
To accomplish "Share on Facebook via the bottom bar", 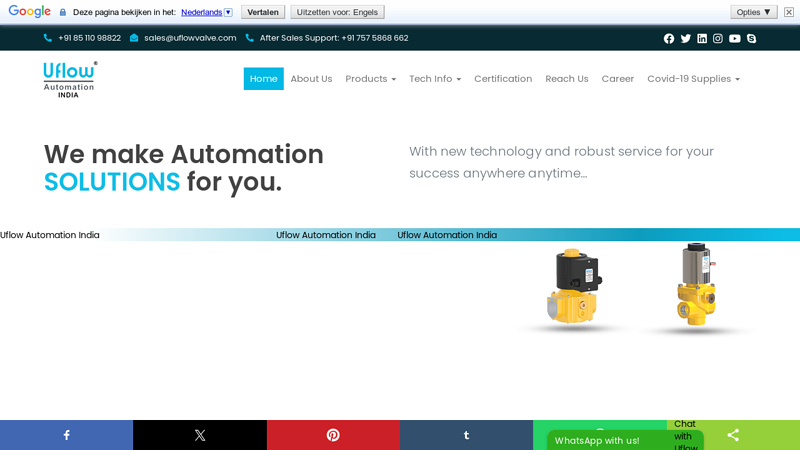I will (66, 435).
